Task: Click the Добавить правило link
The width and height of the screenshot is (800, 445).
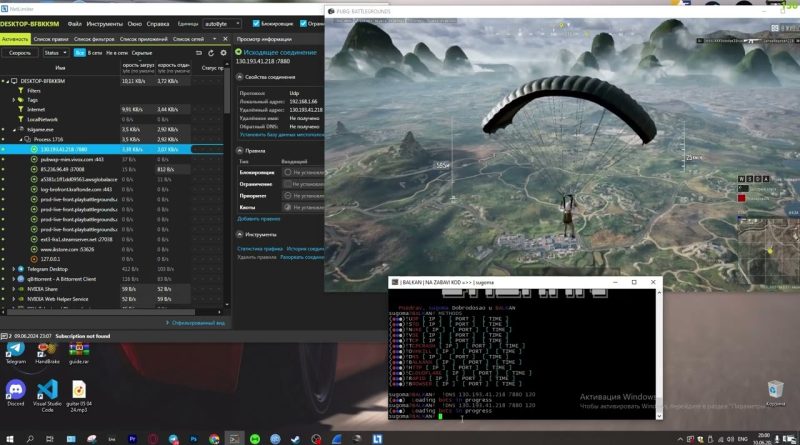Action: (x=259, y=219)
